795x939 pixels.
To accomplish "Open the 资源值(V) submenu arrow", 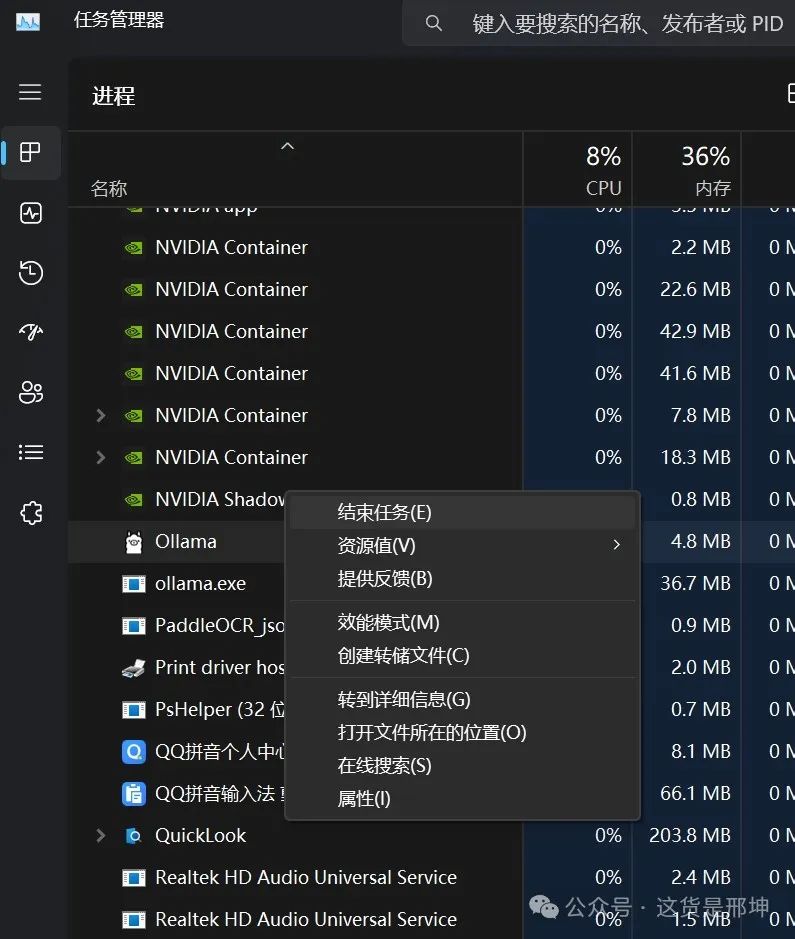I will (617, 544).
